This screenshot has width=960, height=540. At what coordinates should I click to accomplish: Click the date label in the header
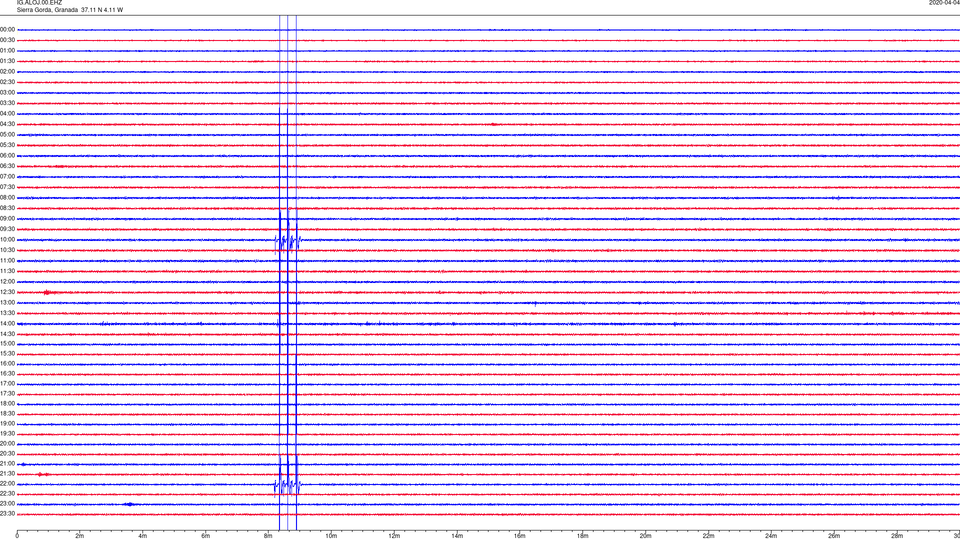[944, 3]
